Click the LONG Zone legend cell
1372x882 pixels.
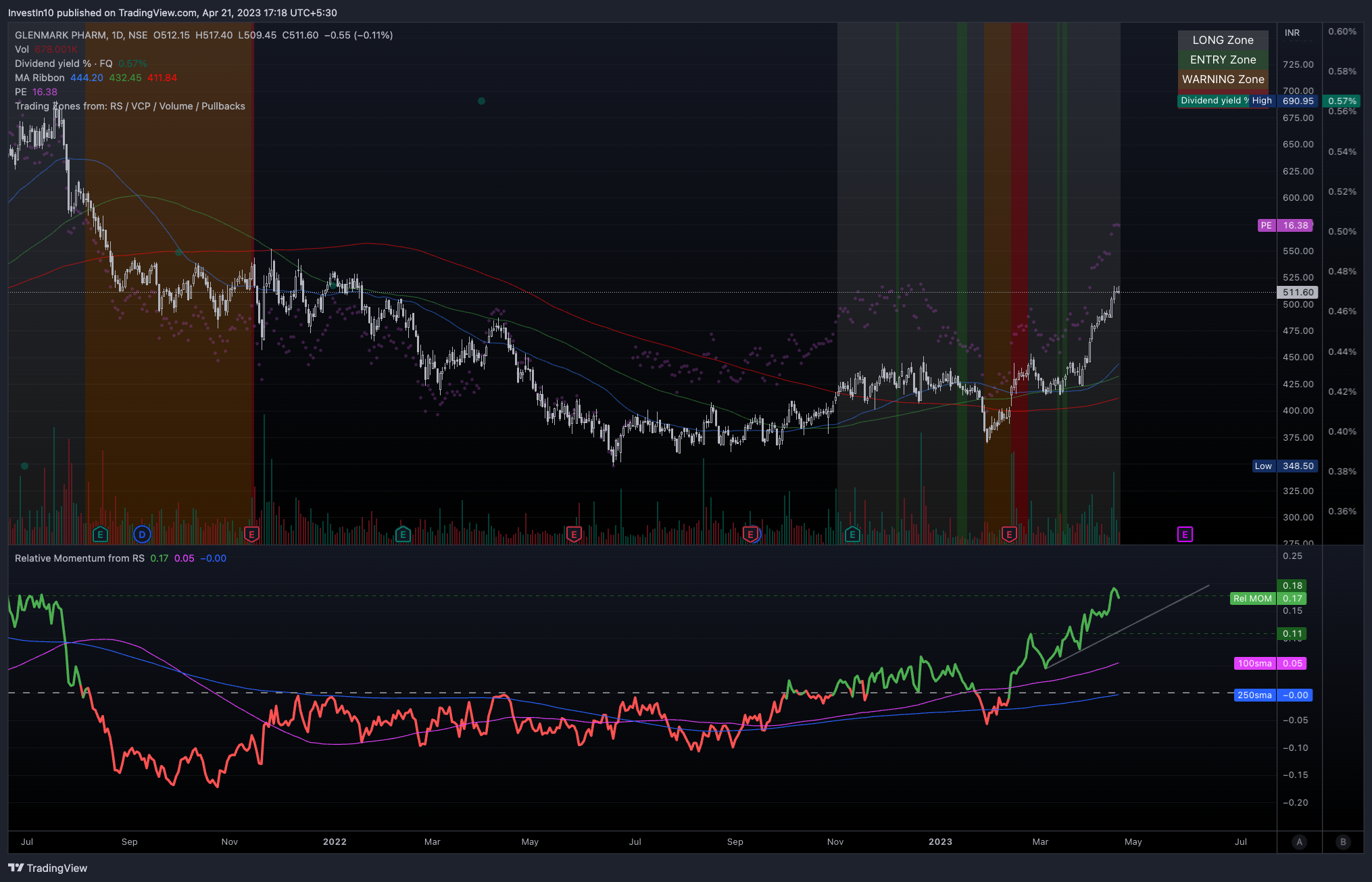tap(1223, 40)
